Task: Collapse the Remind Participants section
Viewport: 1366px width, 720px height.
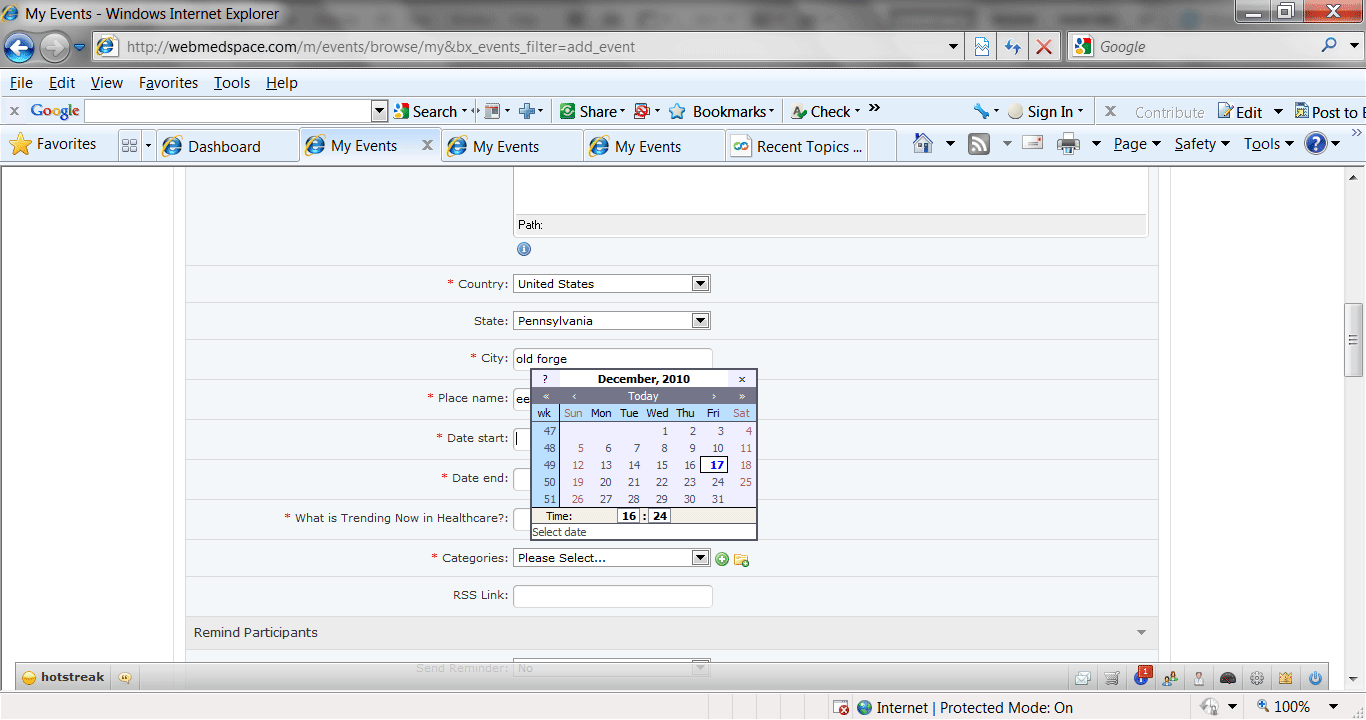Action: tap(1141, 633)
